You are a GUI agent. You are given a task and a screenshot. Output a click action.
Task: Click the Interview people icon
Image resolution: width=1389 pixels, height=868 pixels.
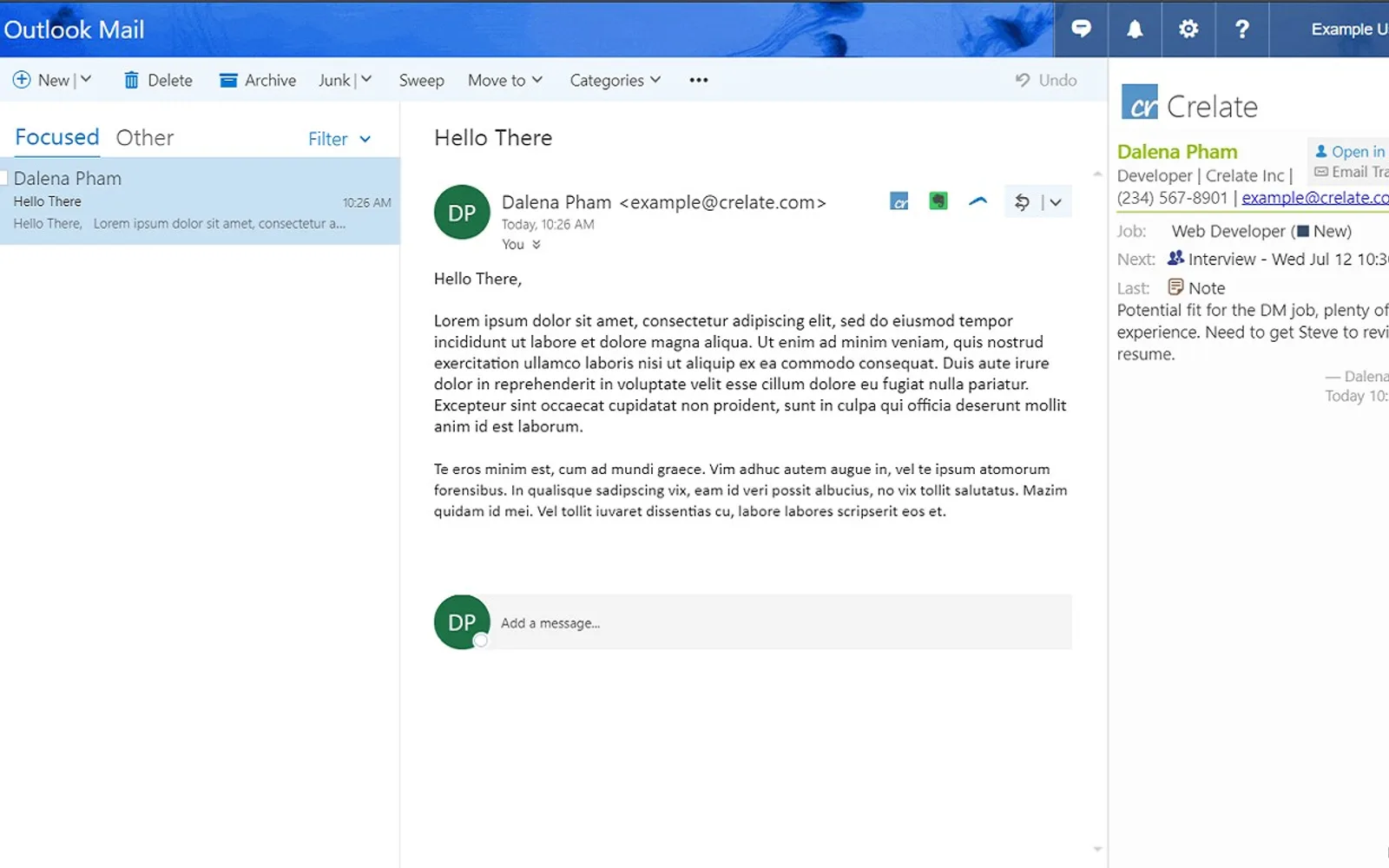[1175, 258]
